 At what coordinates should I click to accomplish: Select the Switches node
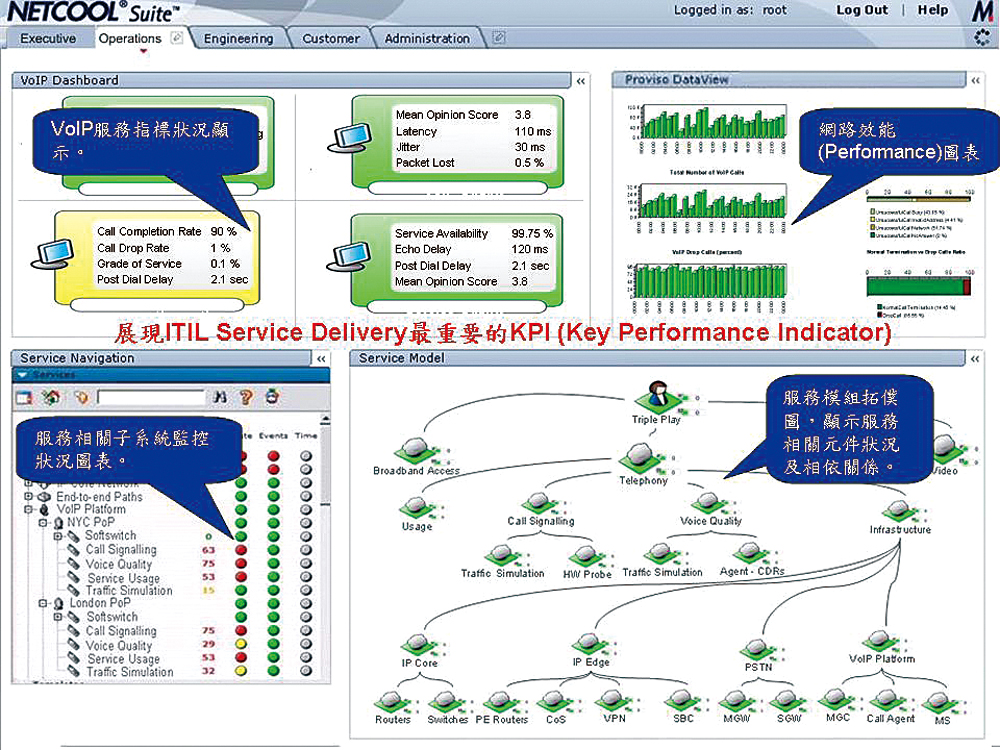447,708
